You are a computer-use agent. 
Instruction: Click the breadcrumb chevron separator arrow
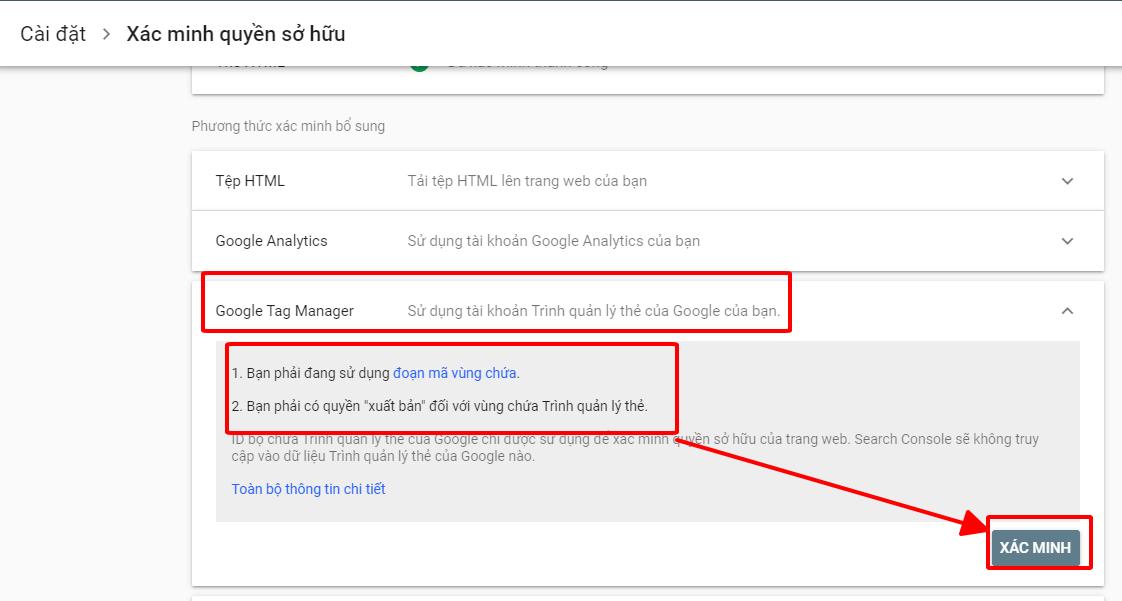tap(106, 34)
